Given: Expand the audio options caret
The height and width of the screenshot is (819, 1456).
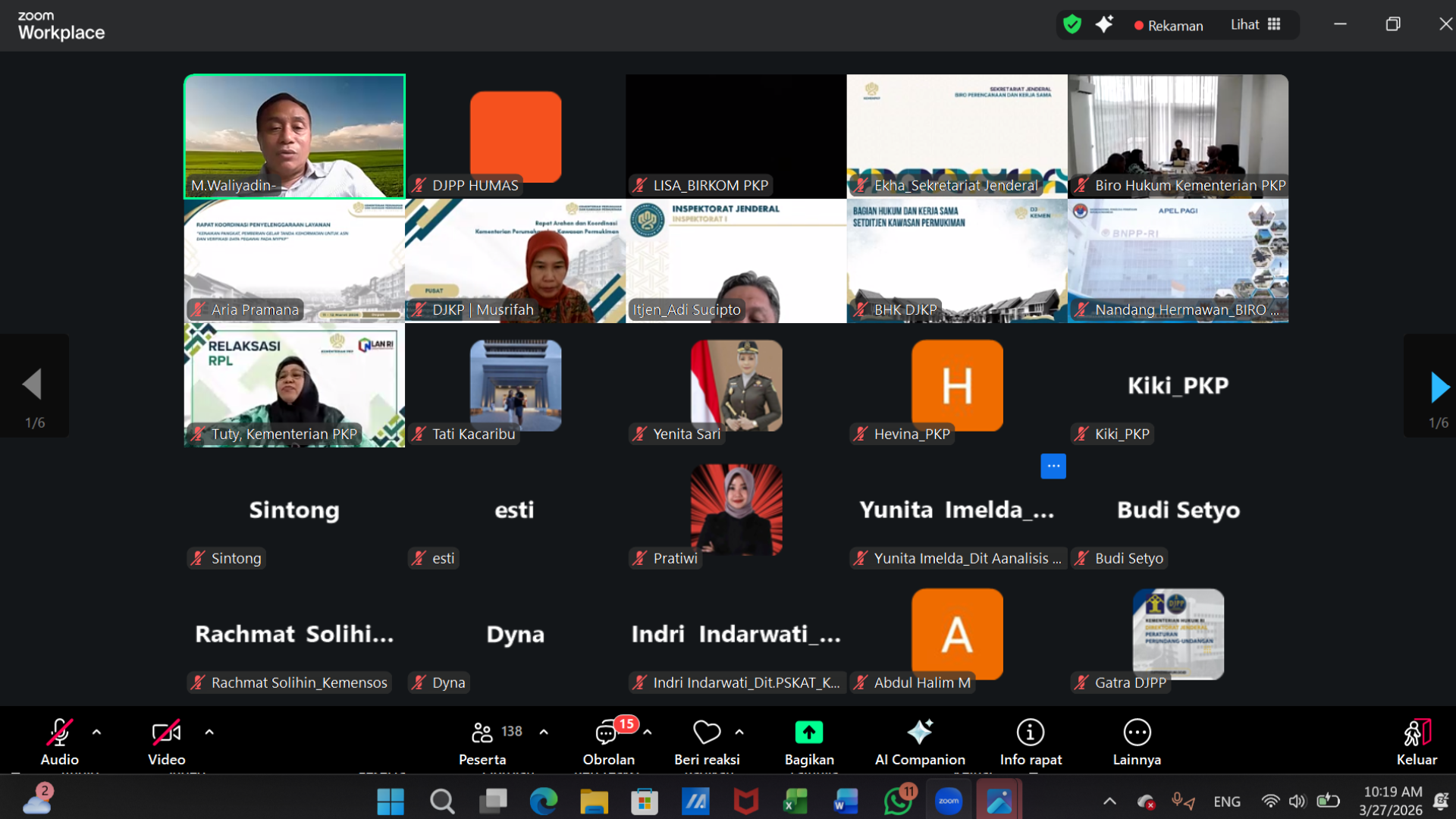Looking at the screenshot, I should point(96,733).
